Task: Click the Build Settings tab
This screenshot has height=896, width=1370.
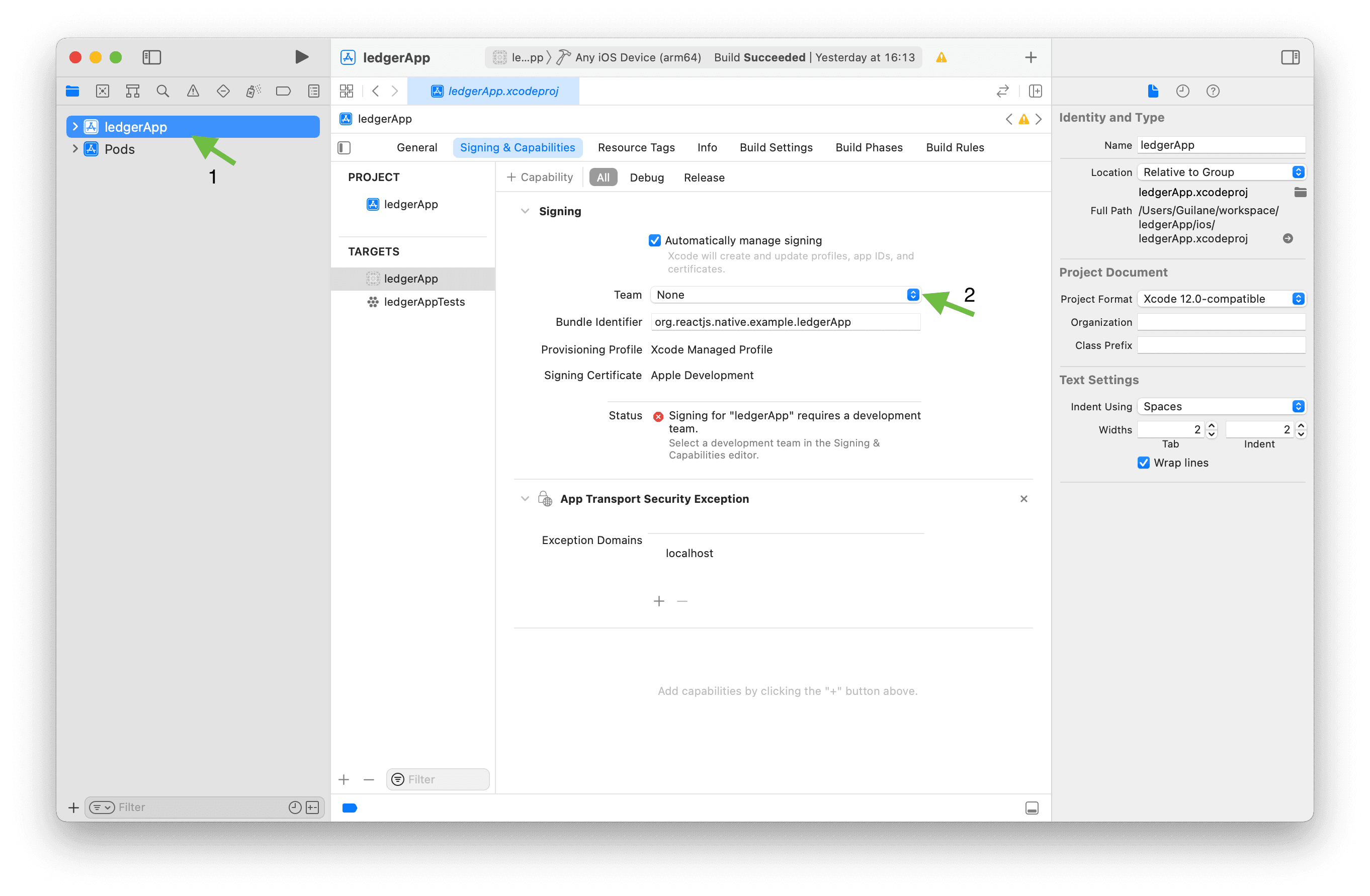Action: tap(776, 147)
